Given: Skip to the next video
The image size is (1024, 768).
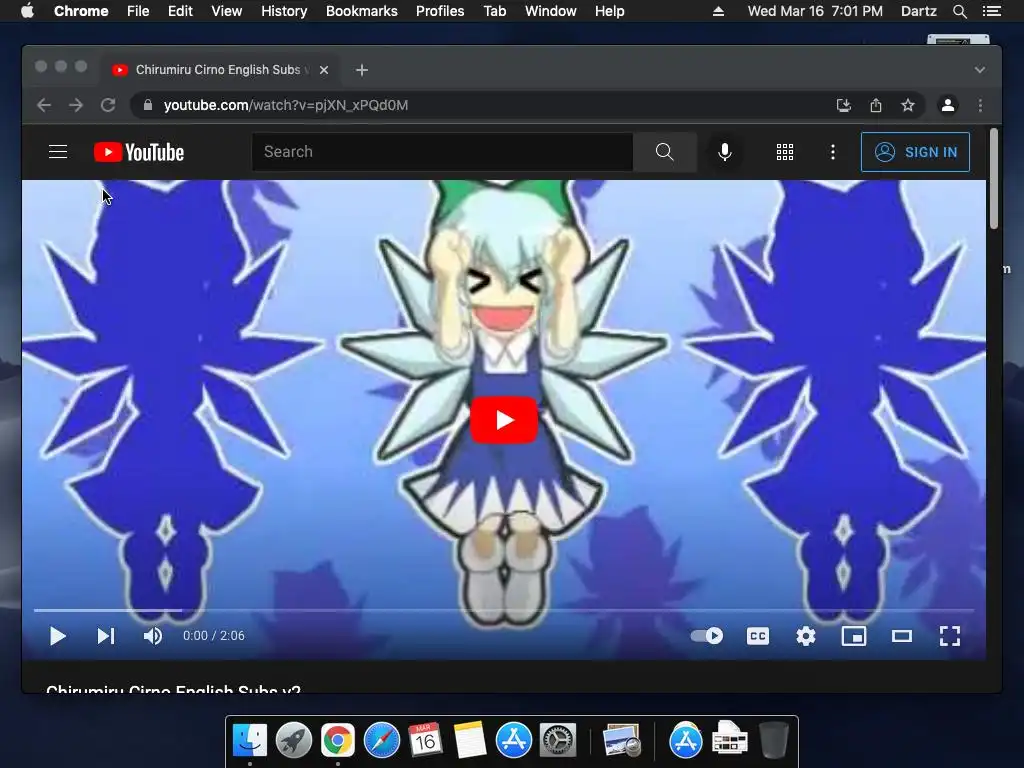Looking at the screenshot, I should [106, 636].
